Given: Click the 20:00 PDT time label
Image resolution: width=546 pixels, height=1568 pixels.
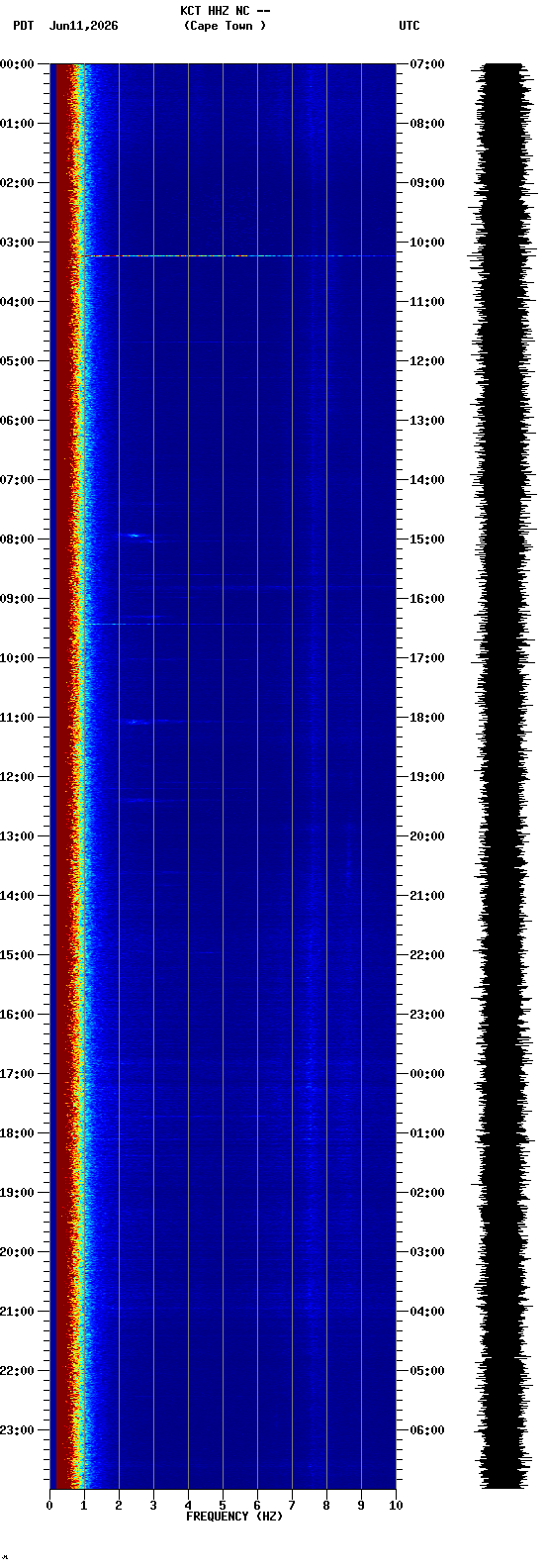Looking at the screenshot, I should (17, 1252).
